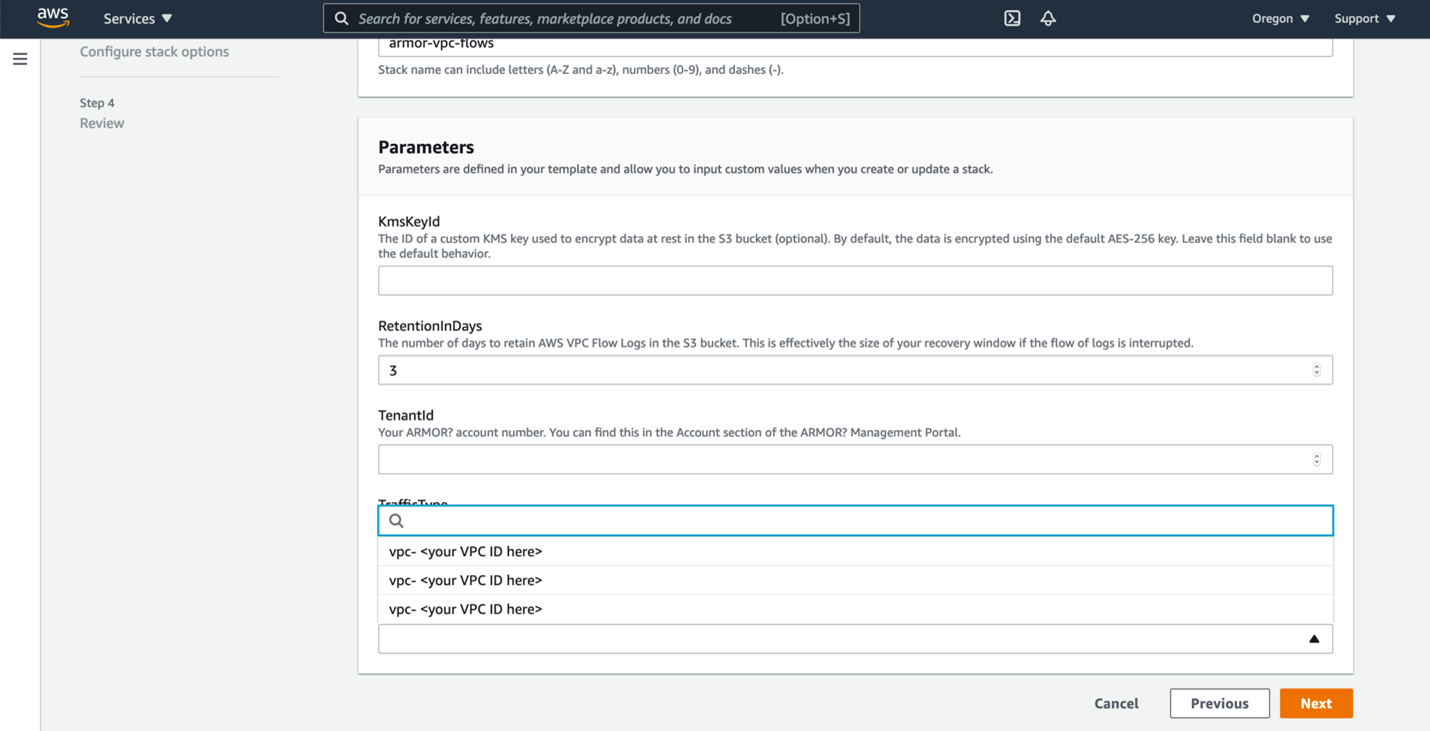Click the magnifier icon in VPC filter box
Screen dimensions: 1430x731
[396, 521]
